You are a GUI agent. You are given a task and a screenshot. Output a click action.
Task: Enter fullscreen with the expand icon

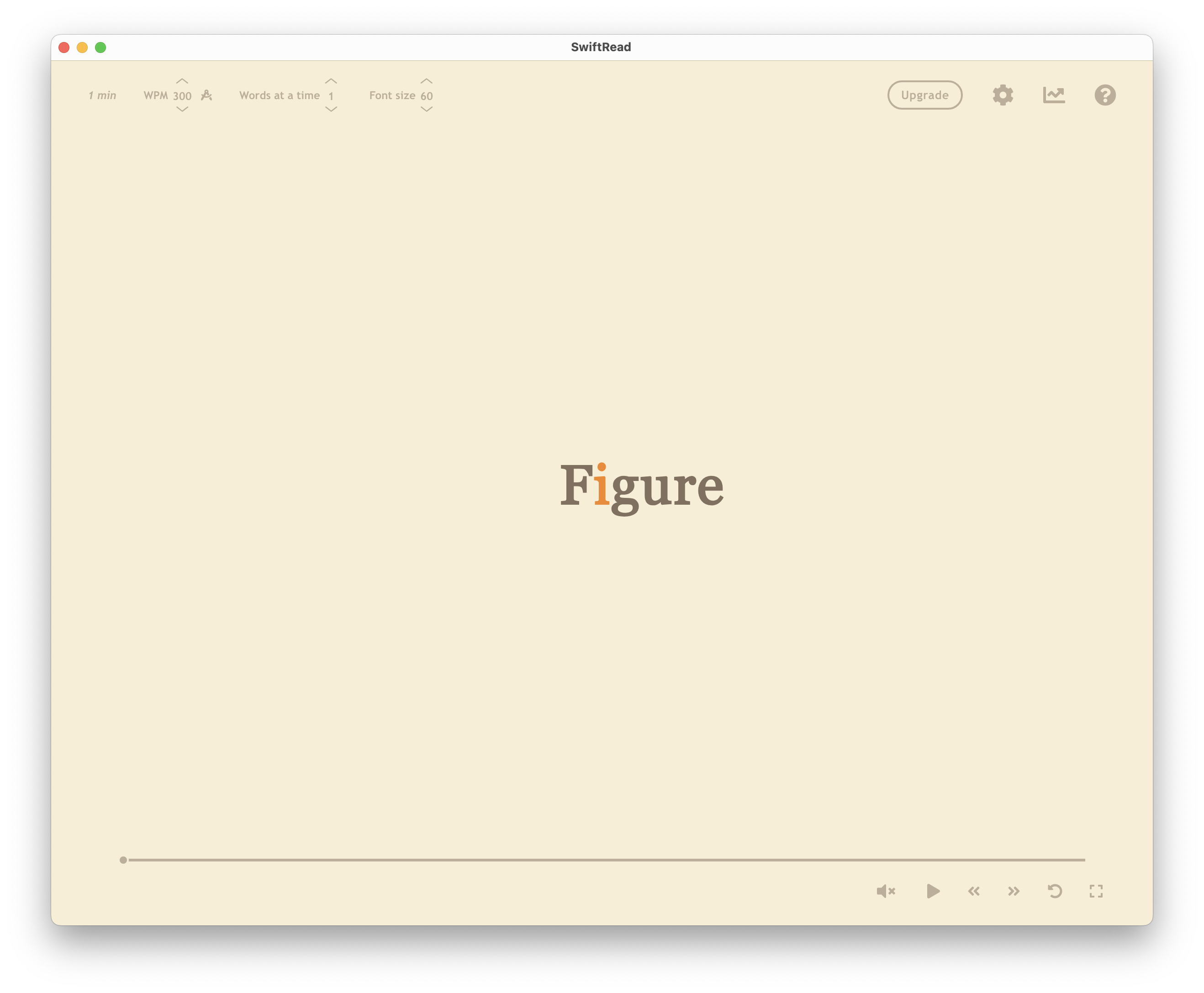[x=1096, y=891]
